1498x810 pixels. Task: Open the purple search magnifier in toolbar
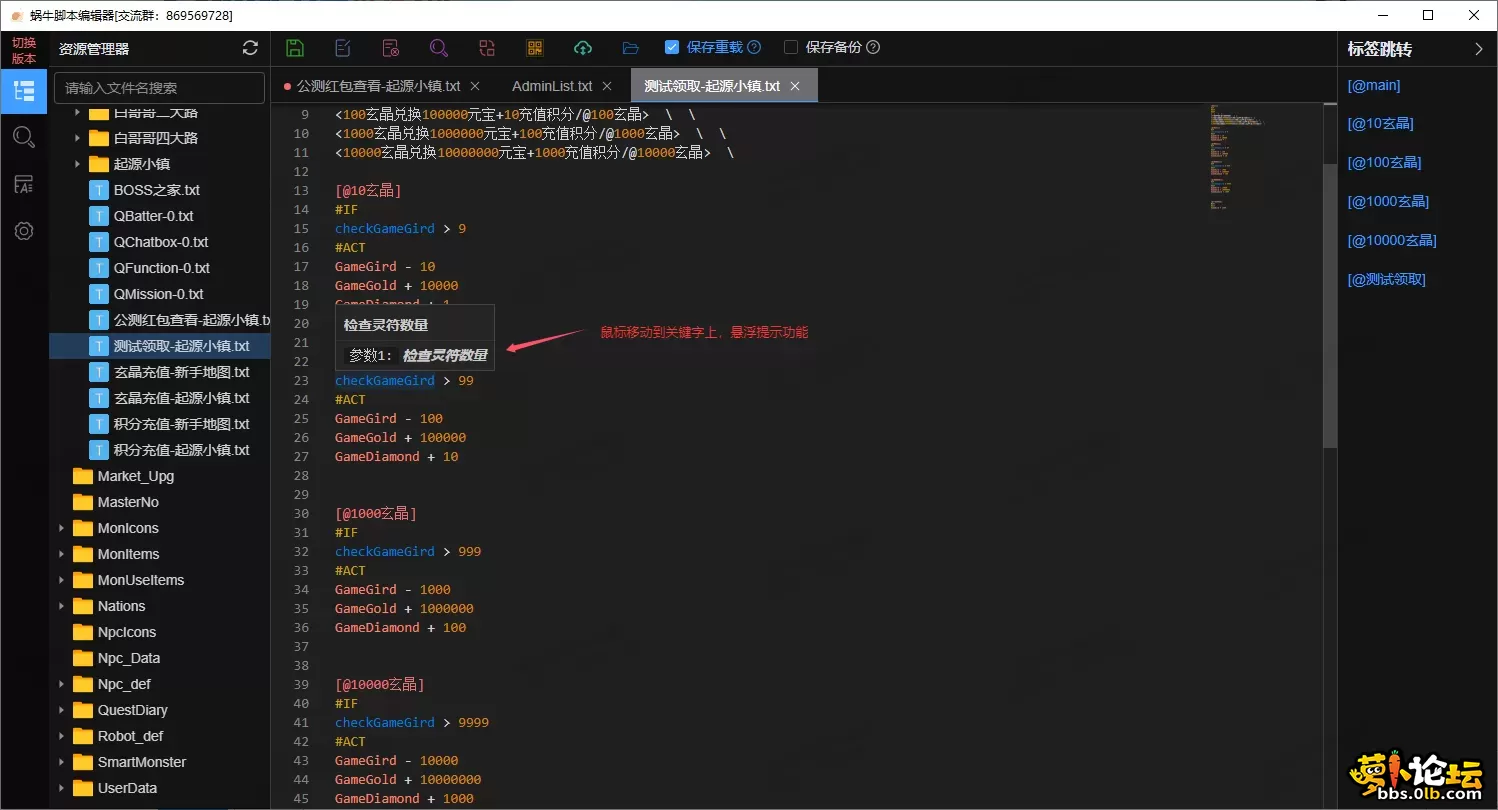tap(439, 48)
